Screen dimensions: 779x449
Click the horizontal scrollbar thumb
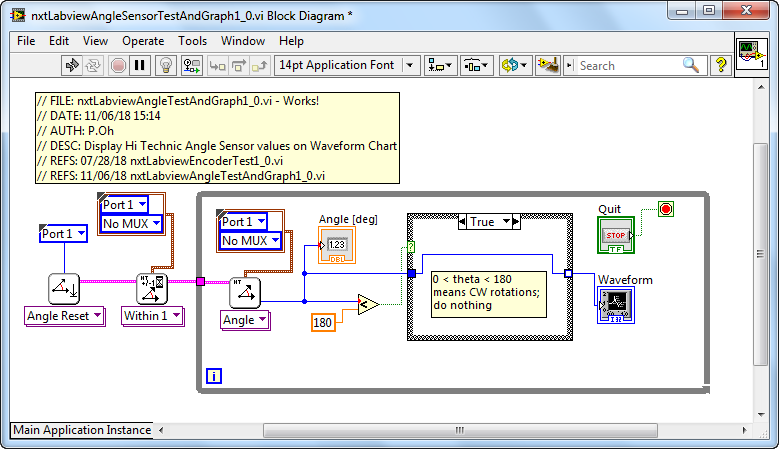460,430
